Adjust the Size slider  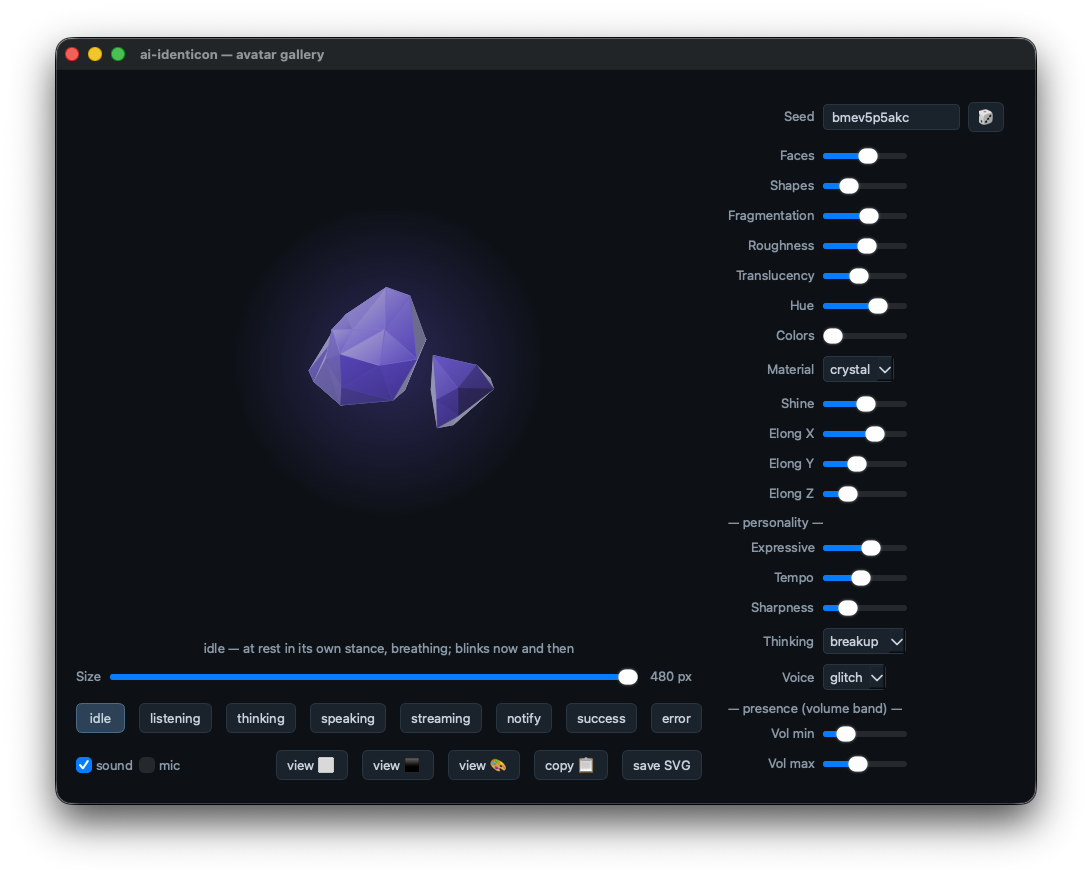pos(374,677)
